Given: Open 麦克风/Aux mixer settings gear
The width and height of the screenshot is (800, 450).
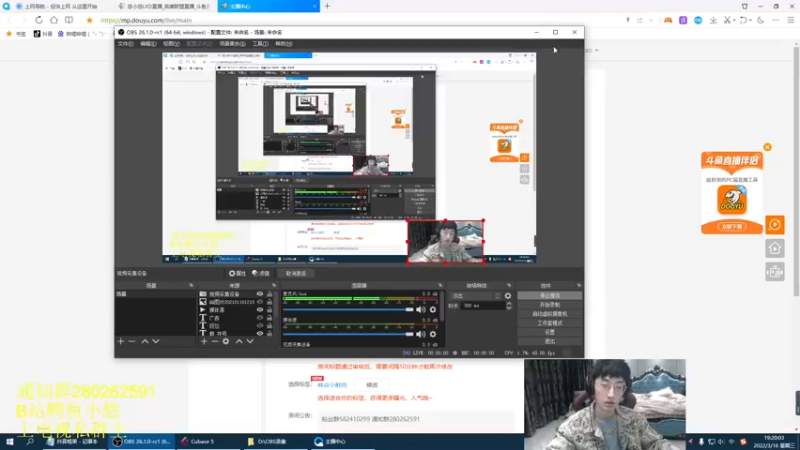Looking at the screenshot, I should (x=433, y=310).
